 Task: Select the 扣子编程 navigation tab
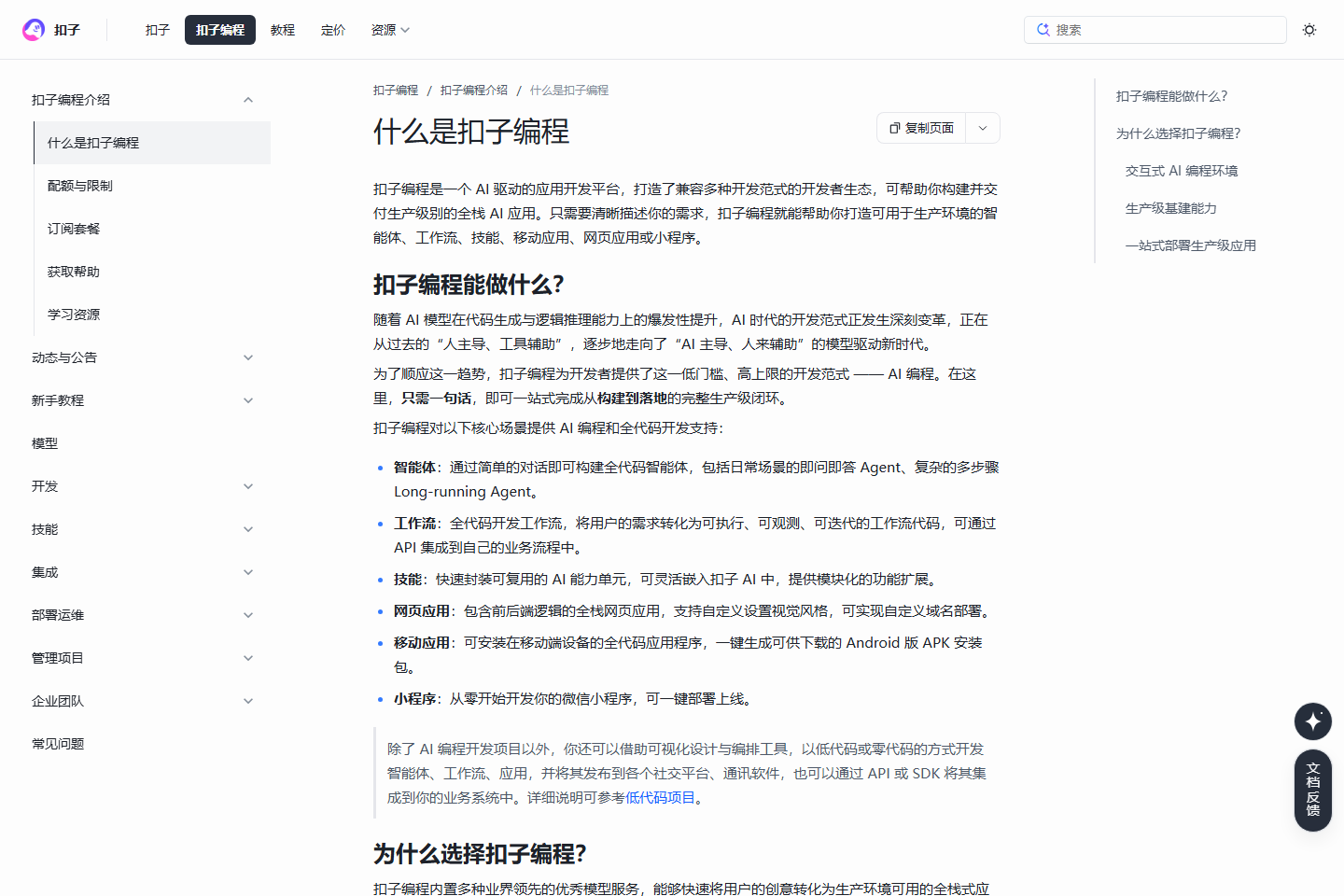[220, 30]
